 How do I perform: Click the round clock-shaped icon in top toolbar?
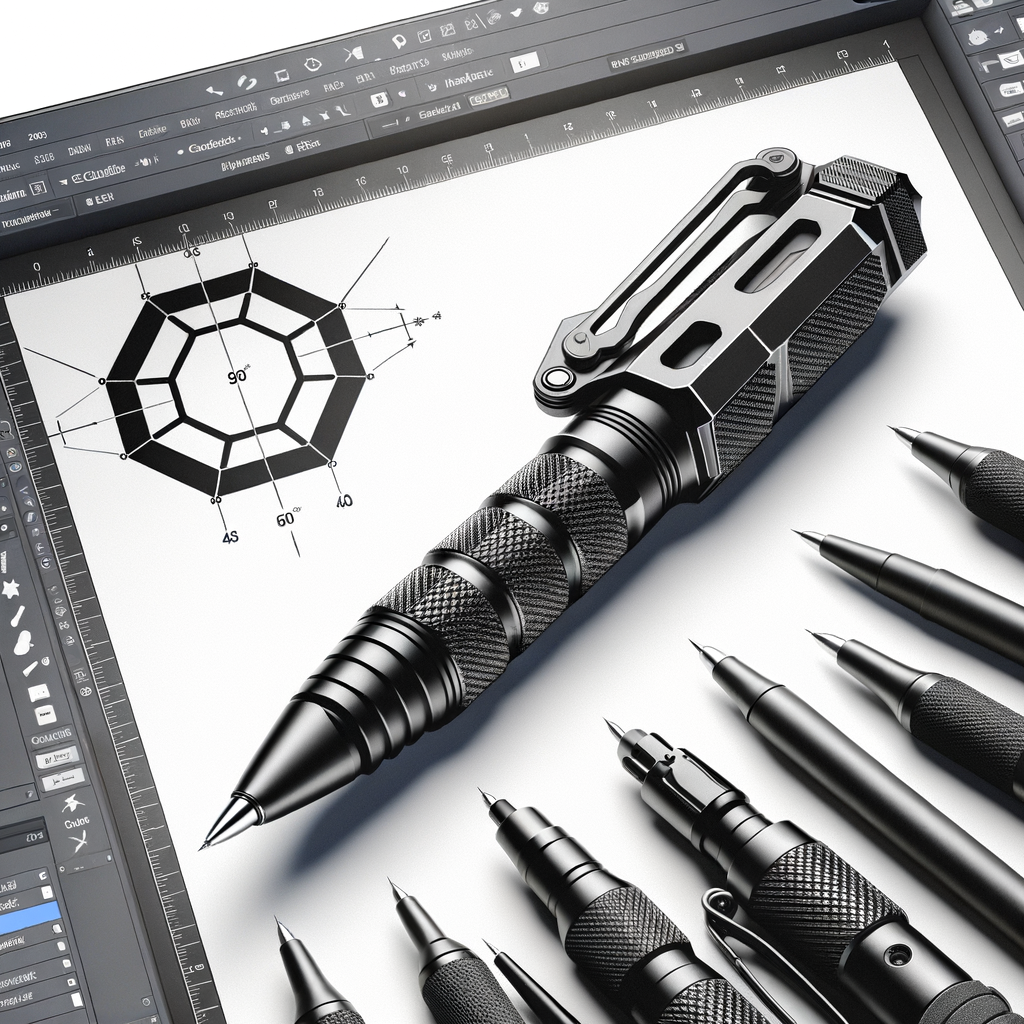click(313, 64)
